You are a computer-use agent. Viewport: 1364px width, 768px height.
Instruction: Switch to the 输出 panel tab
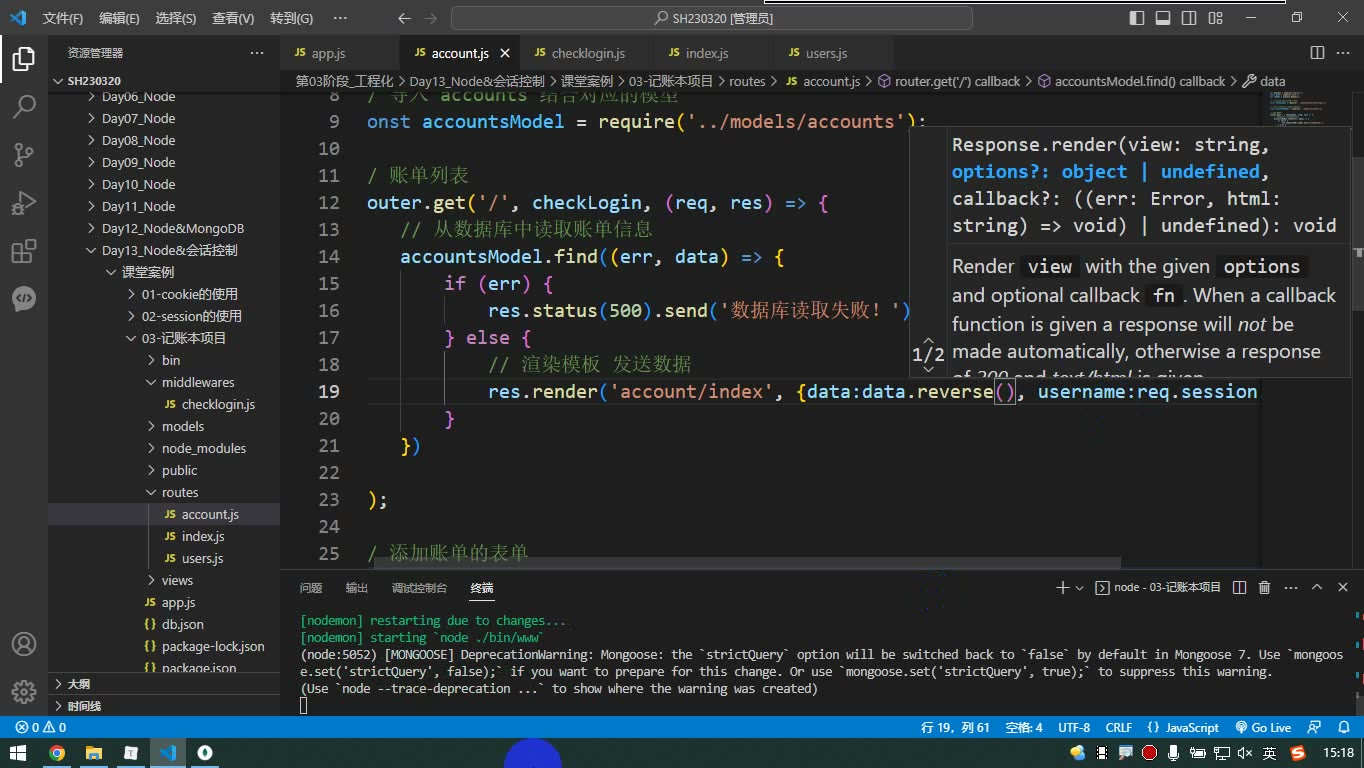pos(356,588)
